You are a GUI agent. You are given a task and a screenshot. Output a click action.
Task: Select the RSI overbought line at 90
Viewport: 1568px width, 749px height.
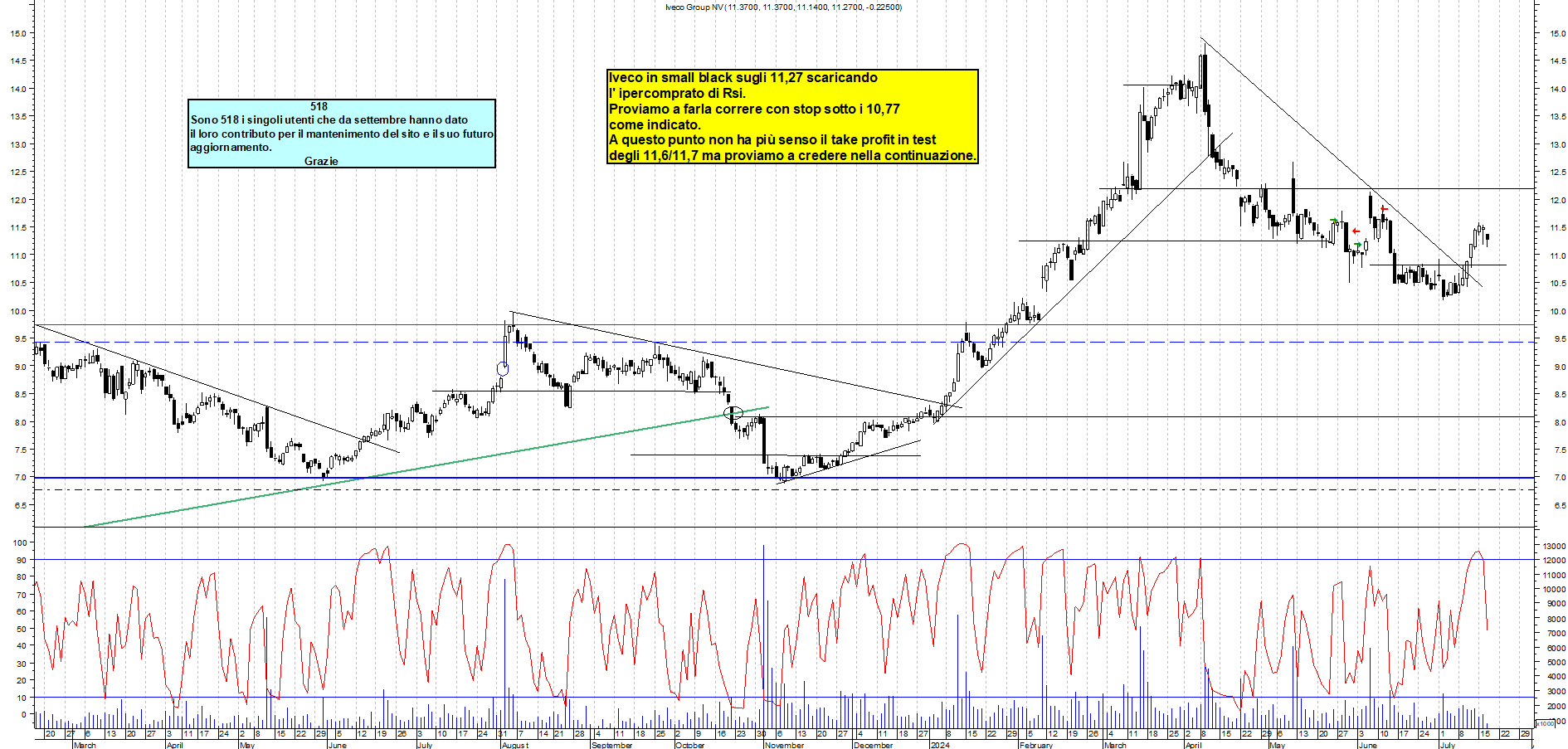click(x=784, y=559)
